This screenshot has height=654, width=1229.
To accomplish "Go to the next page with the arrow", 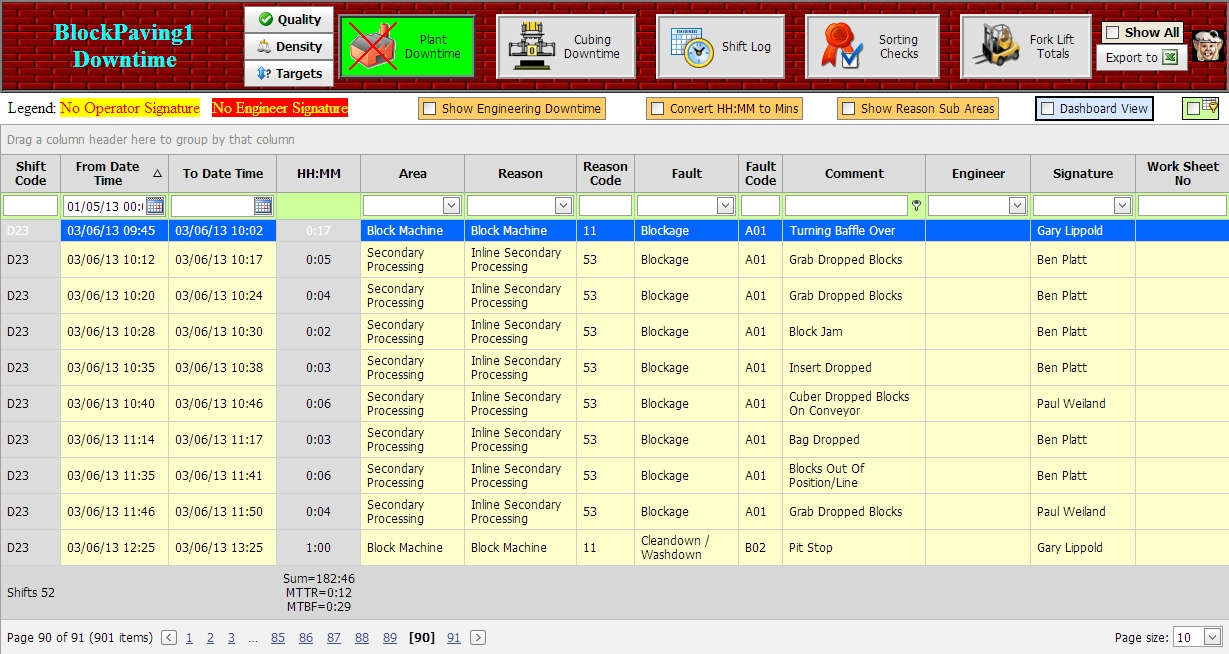I will 478,637.
